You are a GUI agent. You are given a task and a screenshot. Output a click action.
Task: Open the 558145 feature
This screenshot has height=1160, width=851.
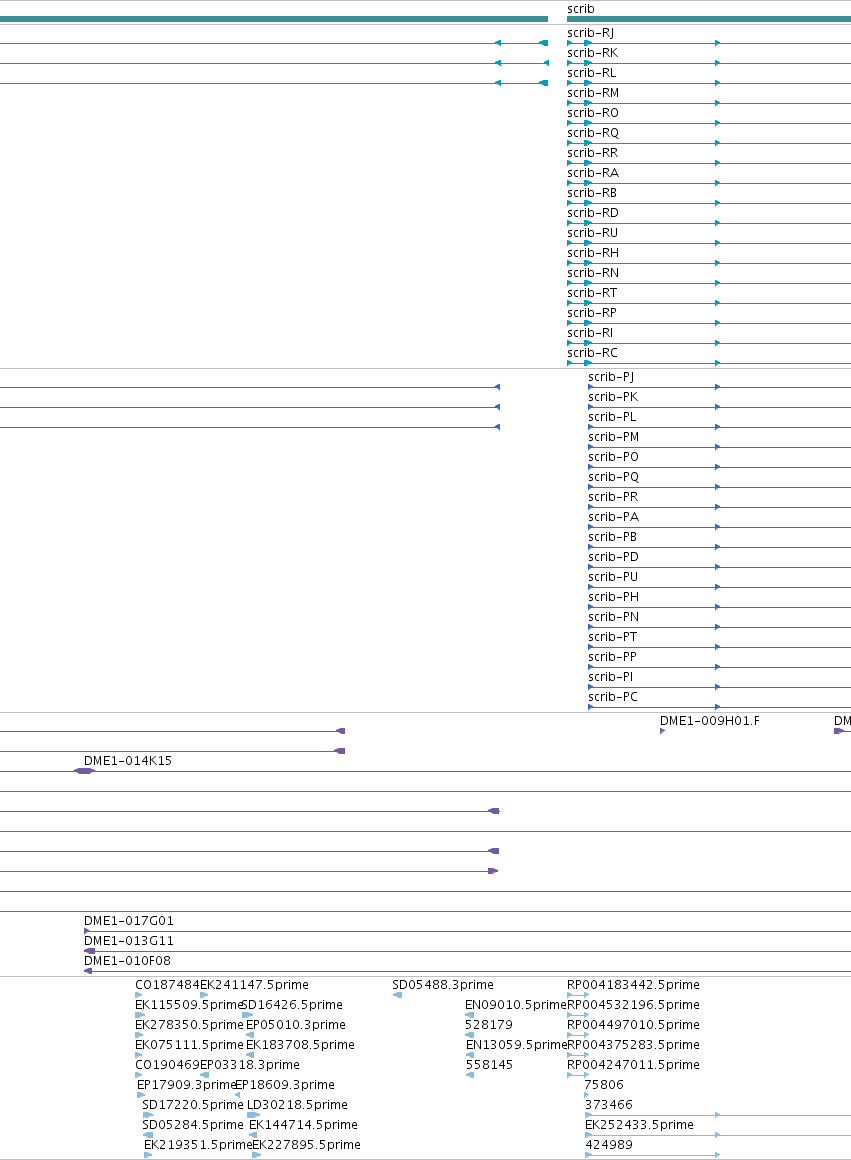[x=488, y=1065]
